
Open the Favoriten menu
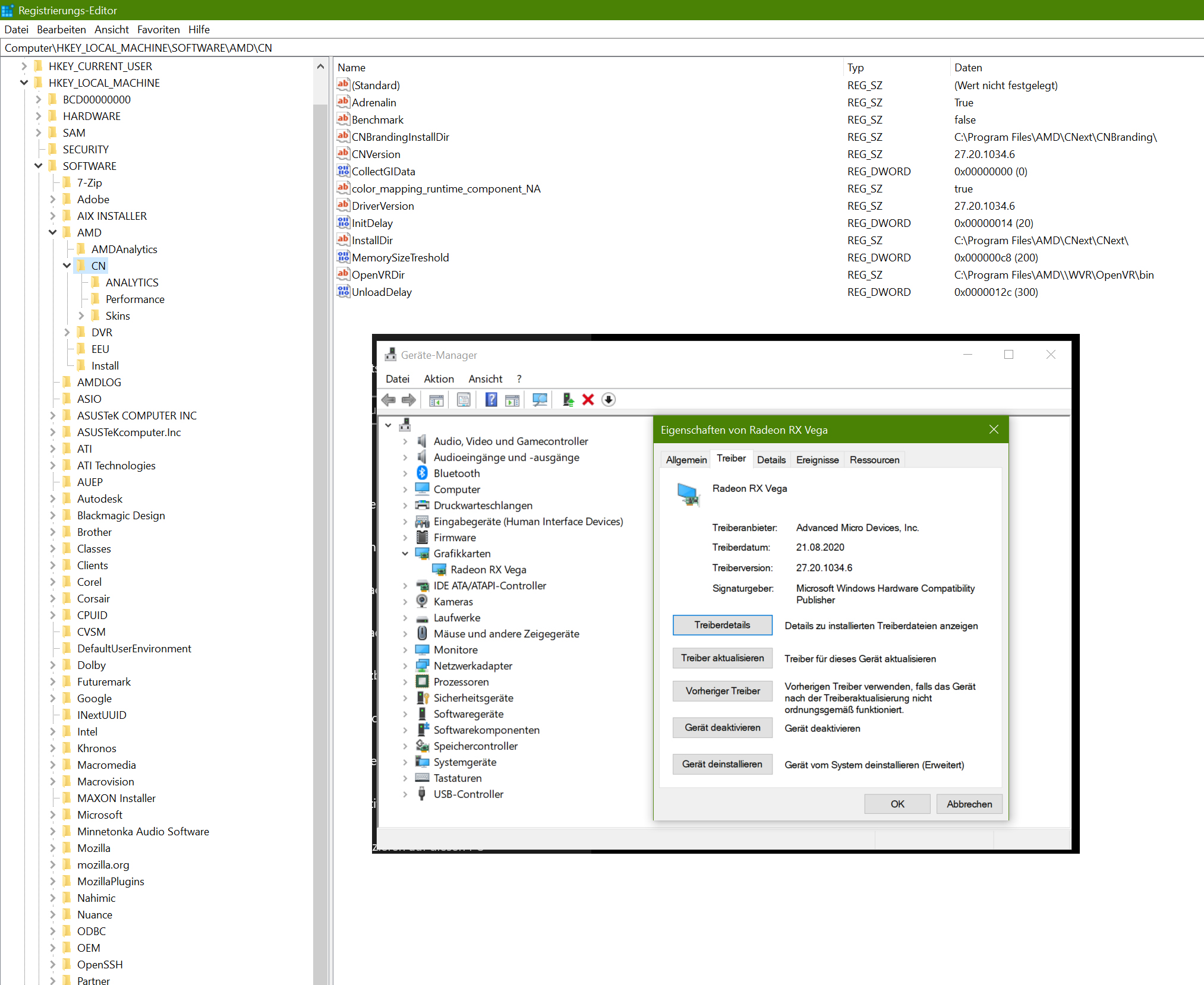[x=158, y=30]
